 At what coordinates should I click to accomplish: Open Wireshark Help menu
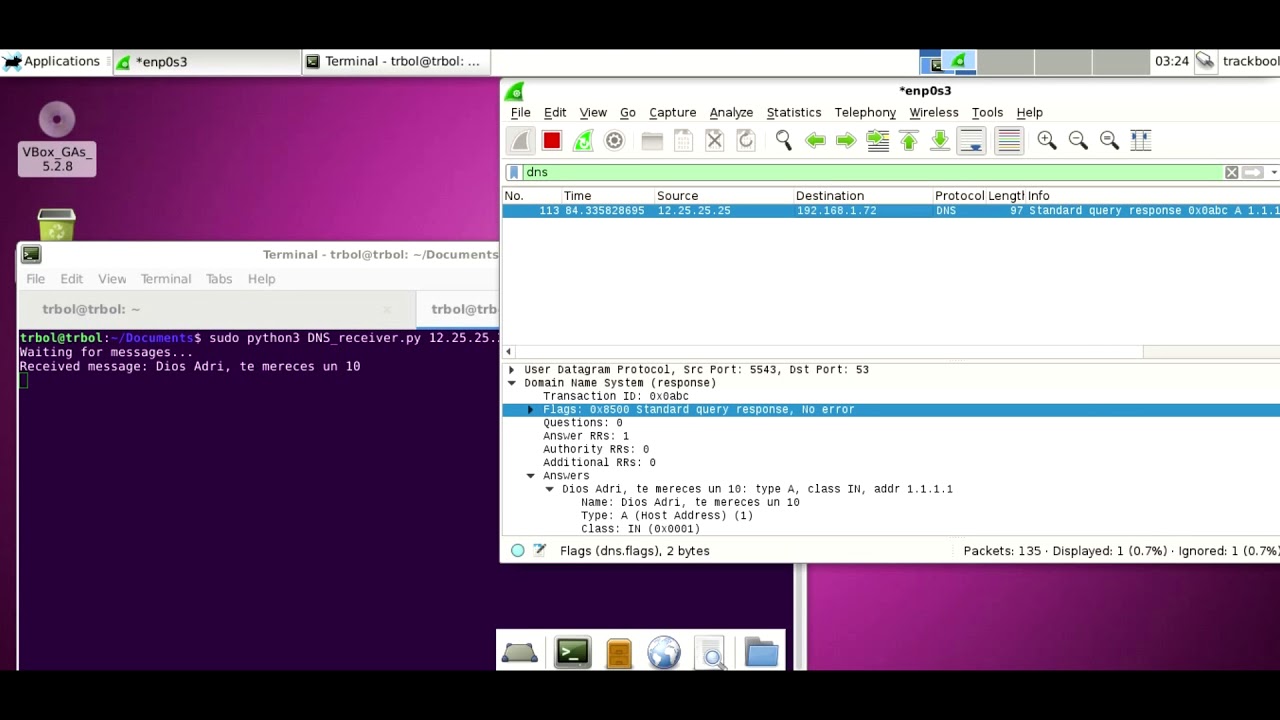click(1029, 112)
